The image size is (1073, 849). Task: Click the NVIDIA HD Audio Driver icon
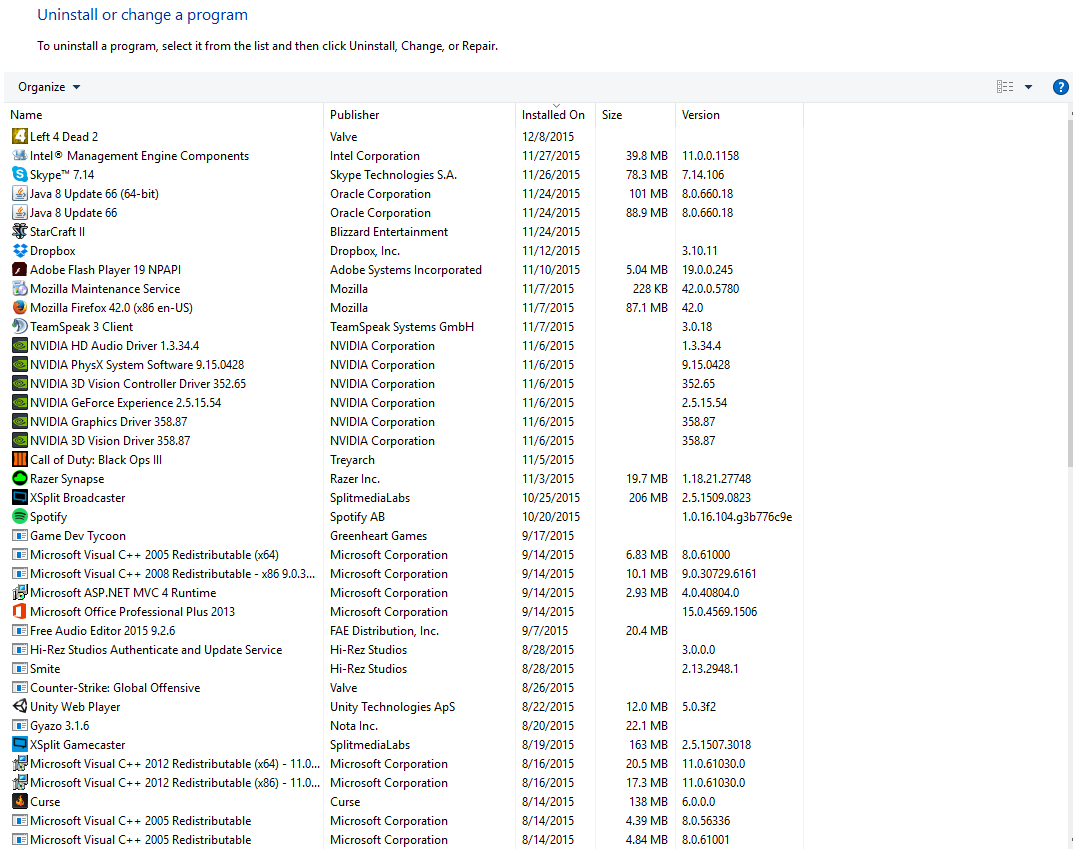[x=20, y=345]
